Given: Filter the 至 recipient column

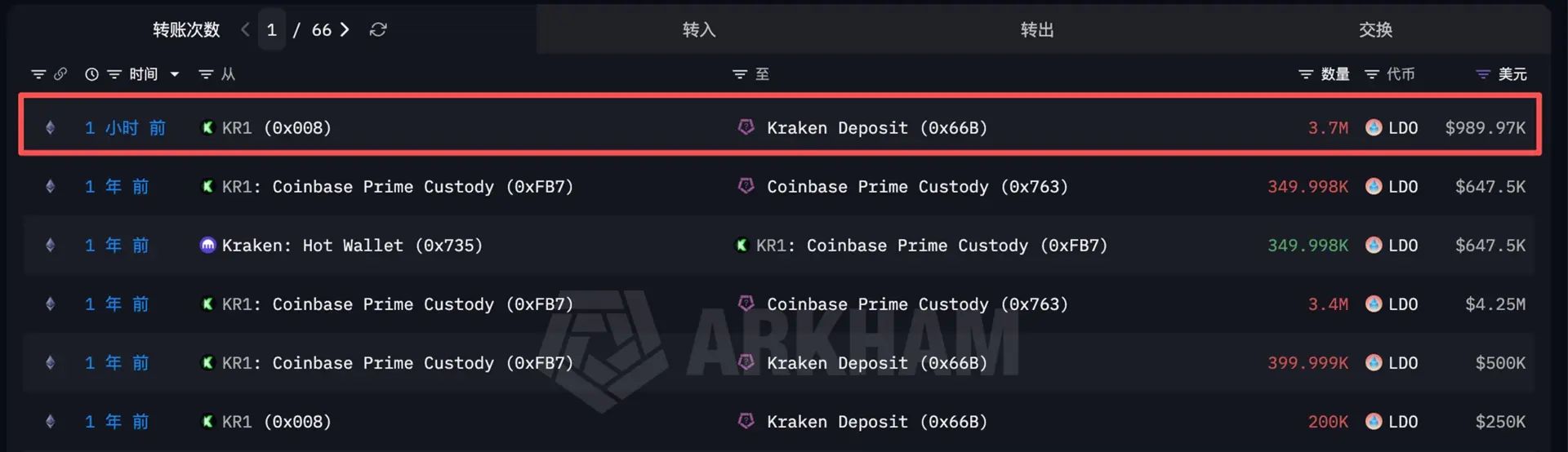Looking at the screenshot, I should click(x=740, y=74).
